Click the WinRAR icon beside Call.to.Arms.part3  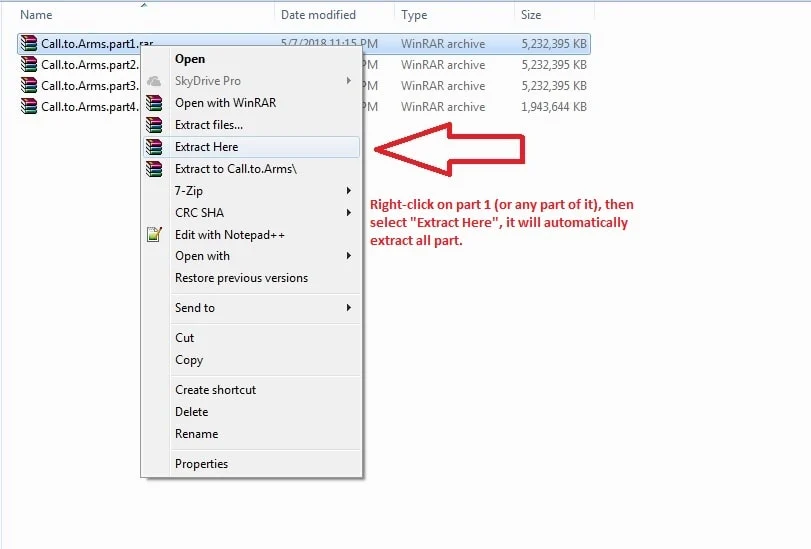[29, 86]
